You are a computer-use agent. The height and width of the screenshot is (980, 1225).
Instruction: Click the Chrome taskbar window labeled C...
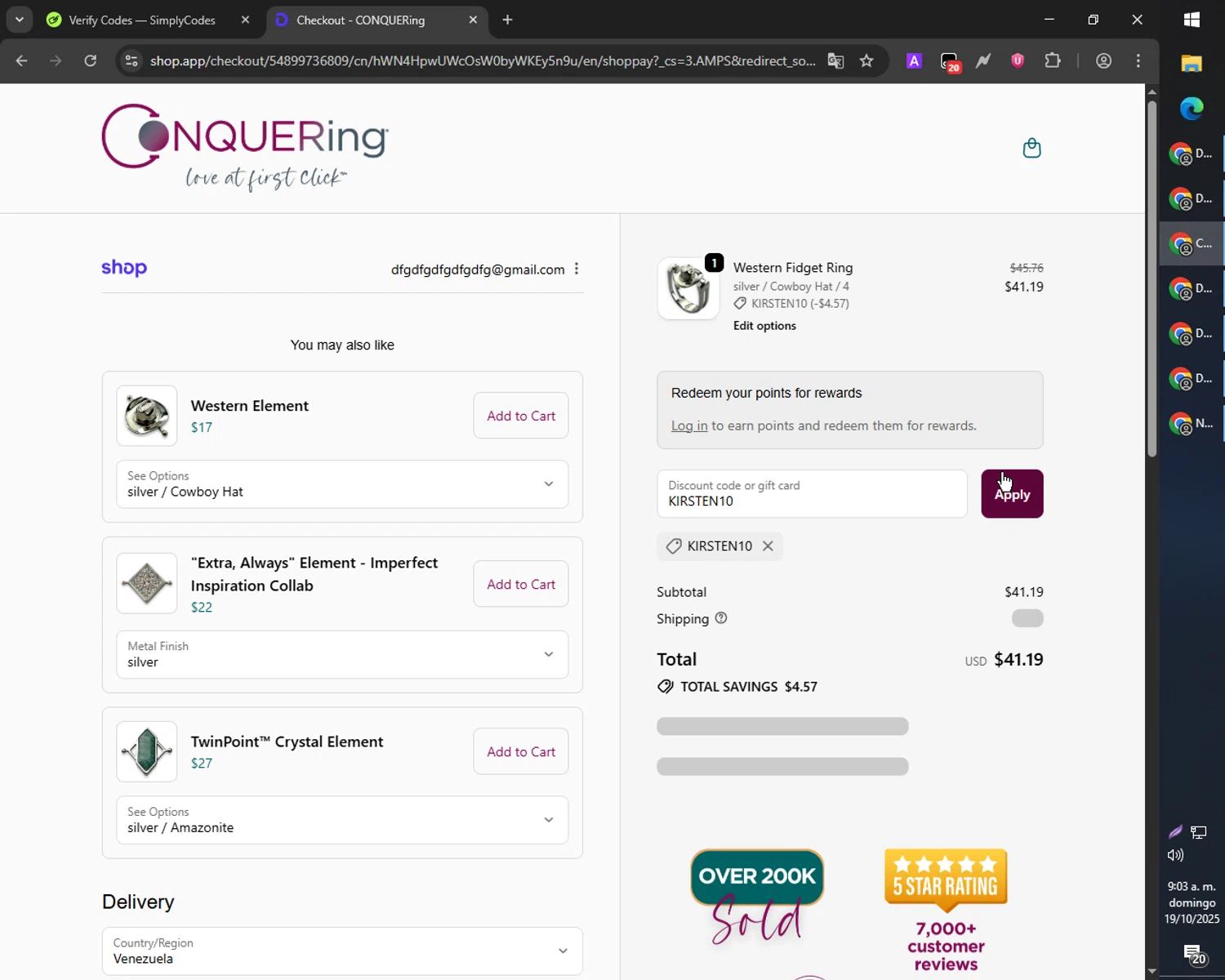pyautogui.click(x=1192, y=243)
